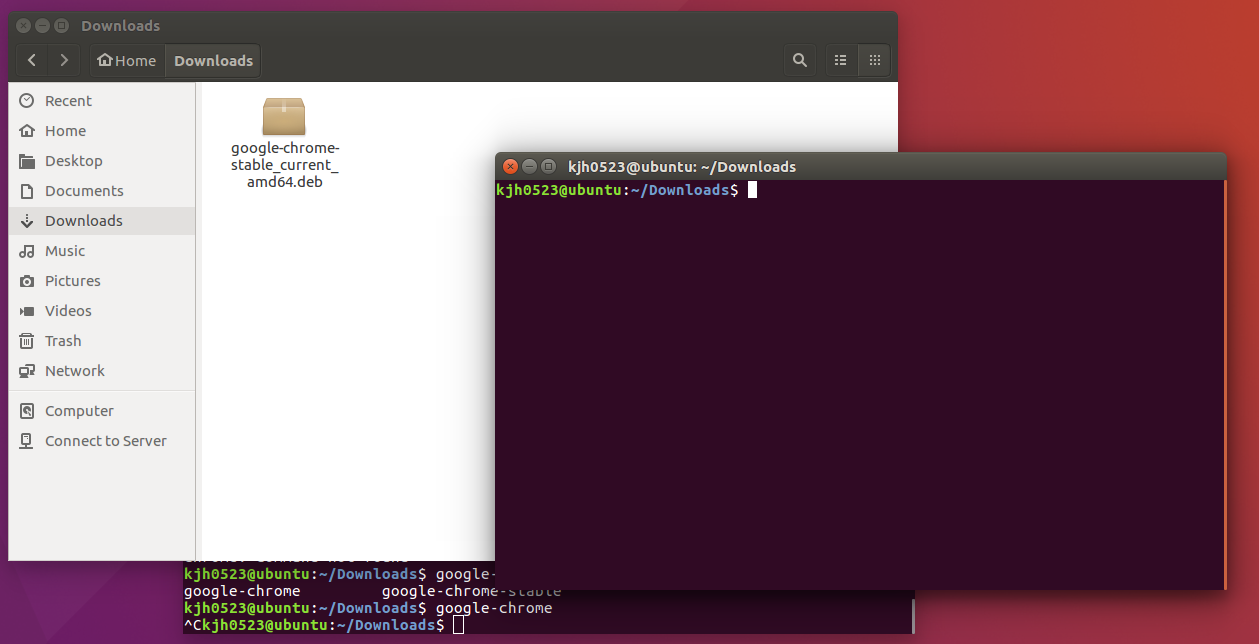
Task: Open Trash in the sidebar
Action: pos(102,341)
